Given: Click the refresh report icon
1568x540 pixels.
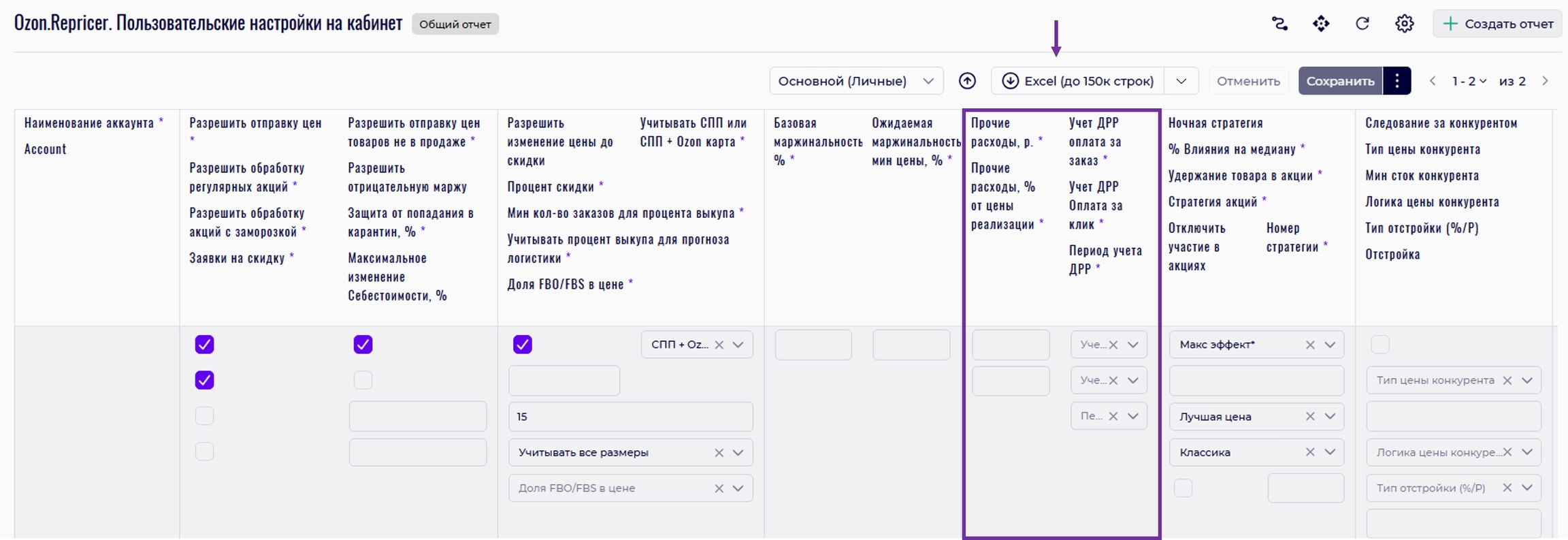Looking at the screenshot, I should click(x=1362, y=24).
